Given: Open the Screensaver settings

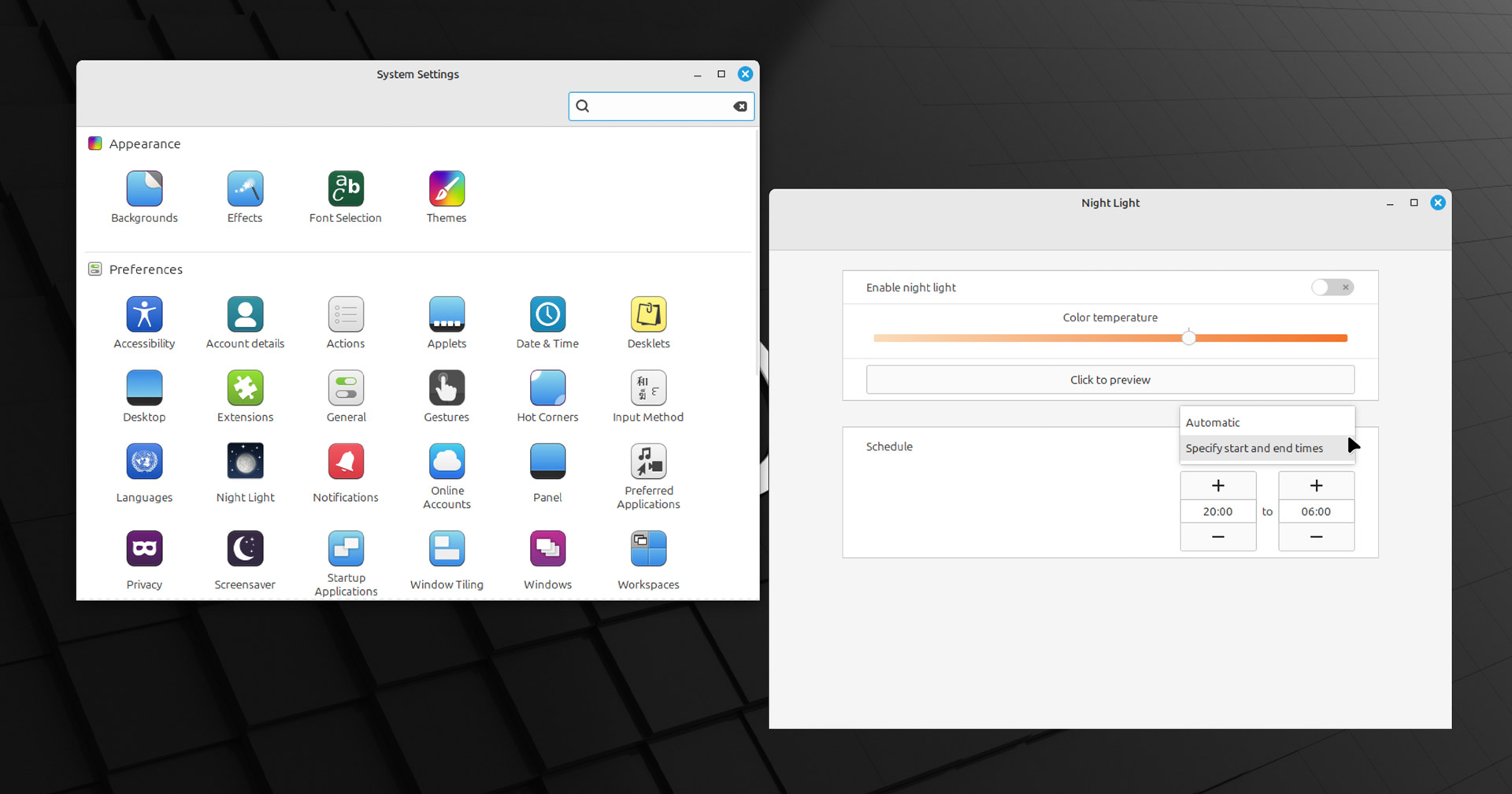Looking at the screenshot, I should (245, 548).
